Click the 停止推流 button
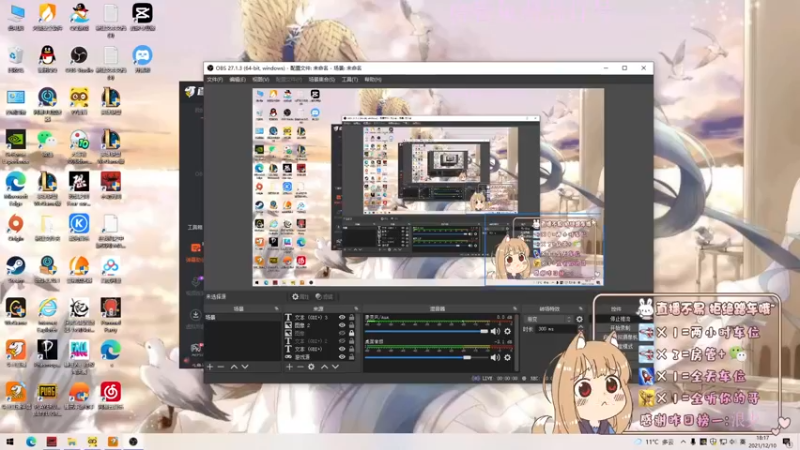 tap(619, 319)
